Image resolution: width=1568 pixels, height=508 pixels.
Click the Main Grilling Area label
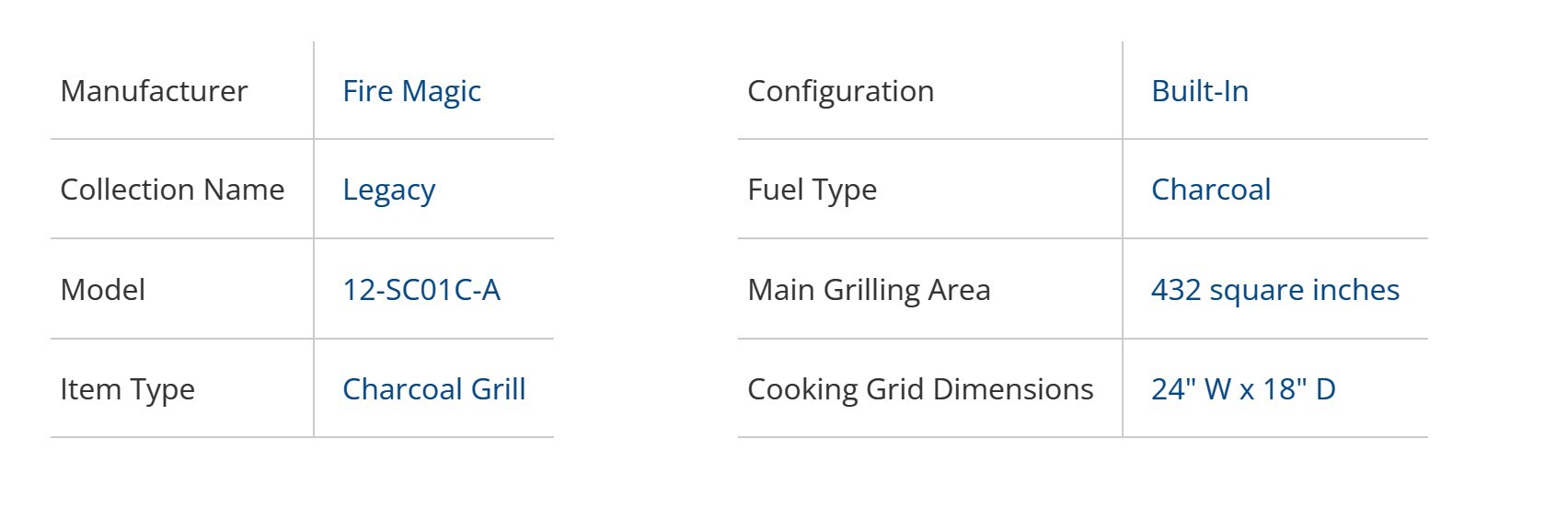869,290
